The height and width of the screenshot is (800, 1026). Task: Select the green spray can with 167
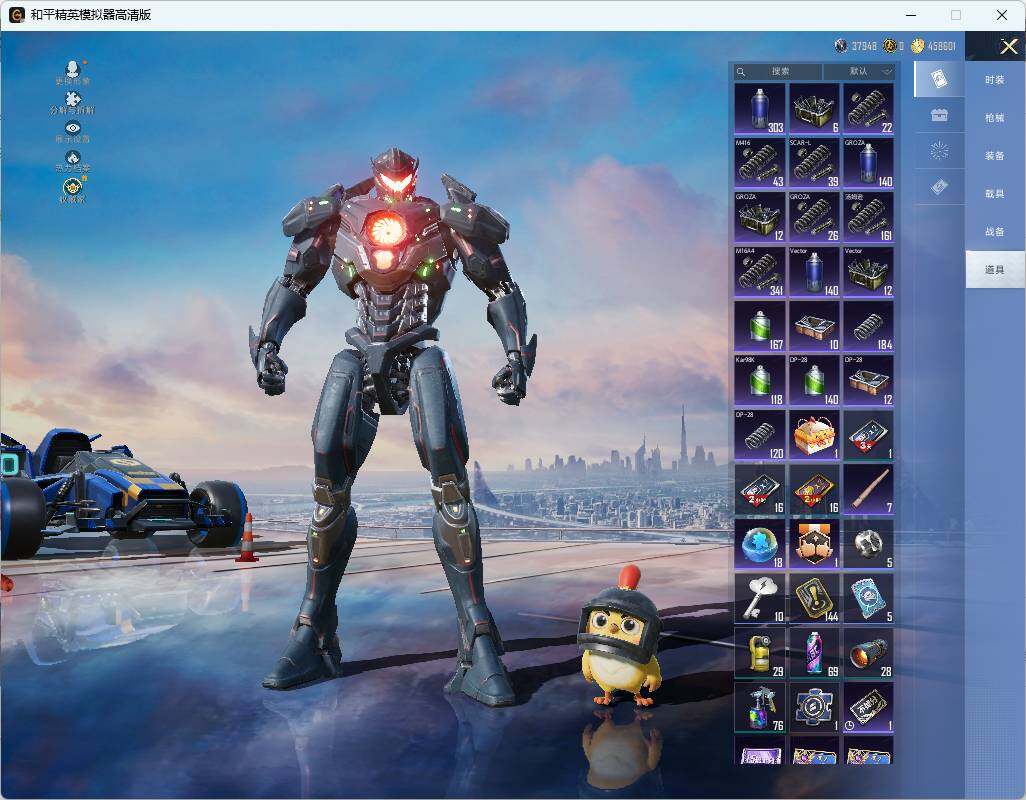coord(760,326)
